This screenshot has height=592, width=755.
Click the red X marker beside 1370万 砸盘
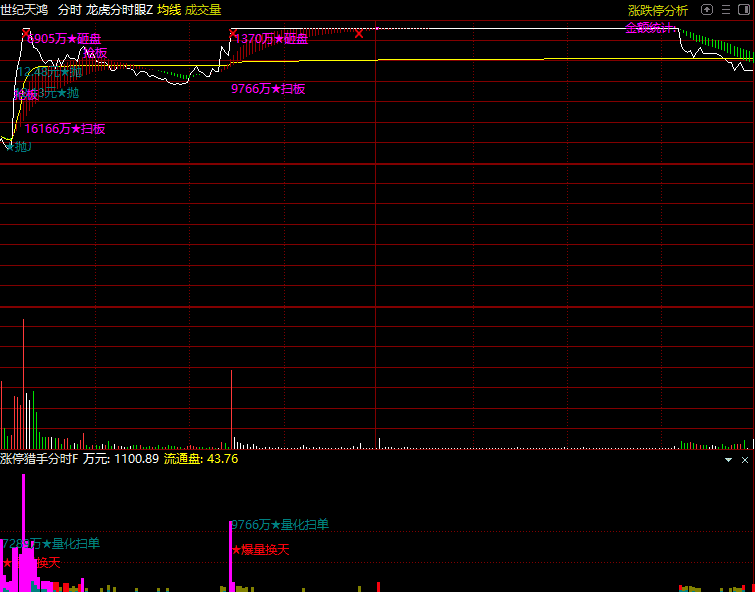coord(233,34)
